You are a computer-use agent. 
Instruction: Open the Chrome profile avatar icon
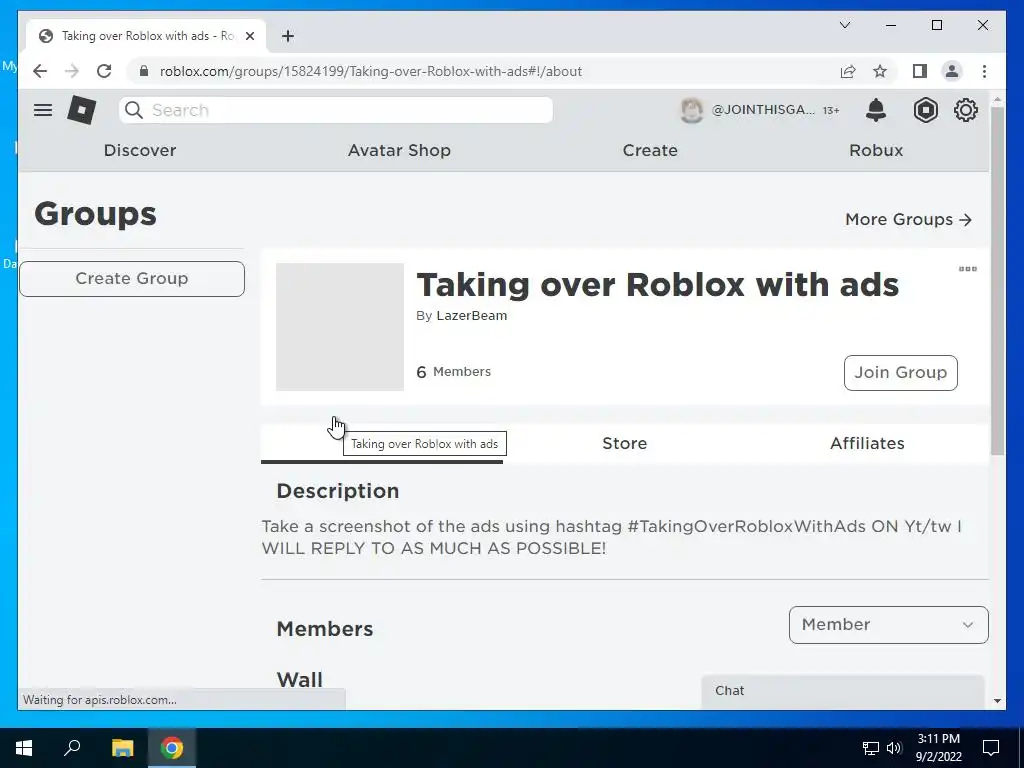click(x=952, y=71)
